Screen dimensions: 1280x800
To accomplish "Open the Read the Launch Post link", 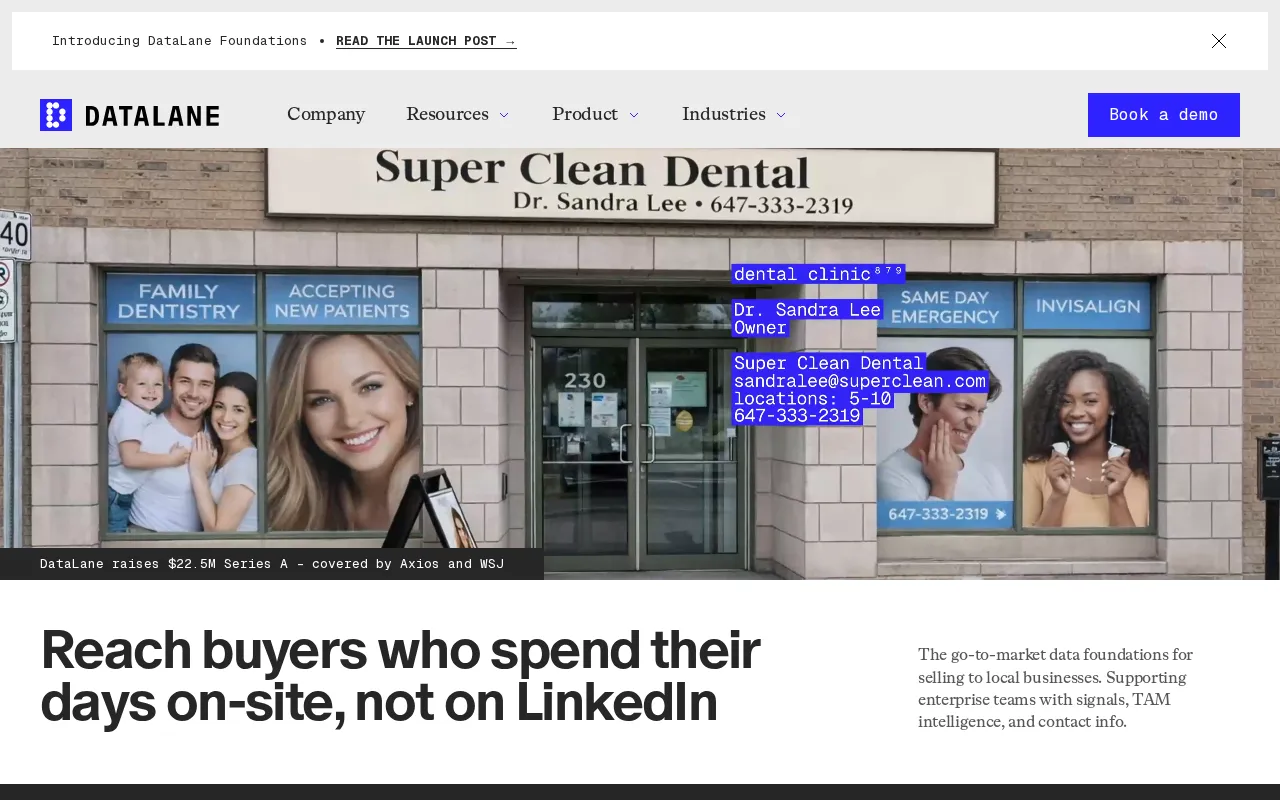I will click(x=426, y=41).
